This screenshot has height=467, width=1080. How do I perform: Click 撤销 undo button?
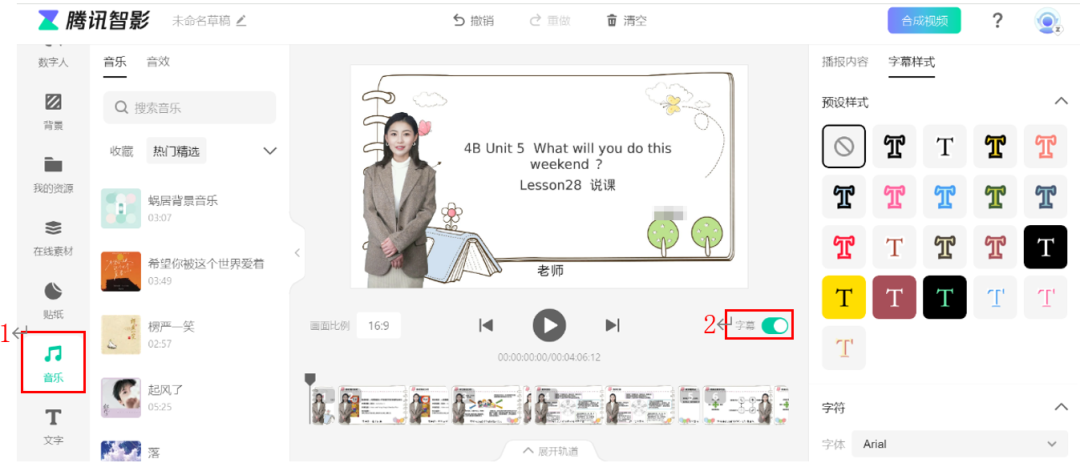(x=473, y=21)
